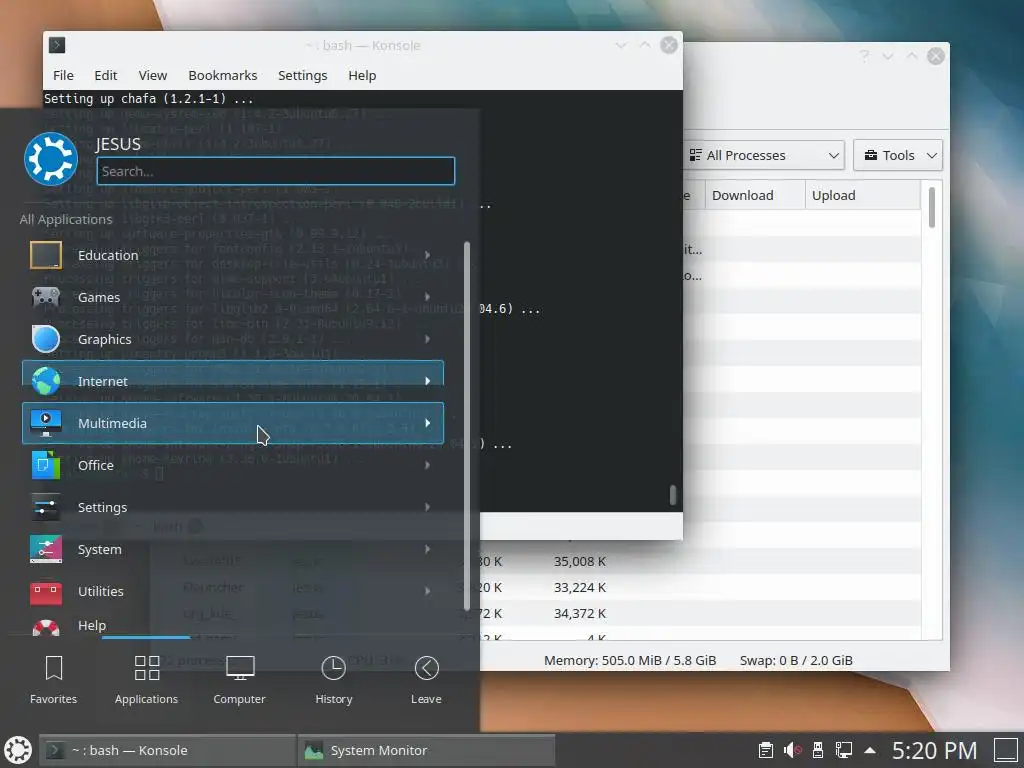Viewport: 1024px width, 768px height.
Task: Expand the Multimedia submenu arrow
Action: (428, 423)
